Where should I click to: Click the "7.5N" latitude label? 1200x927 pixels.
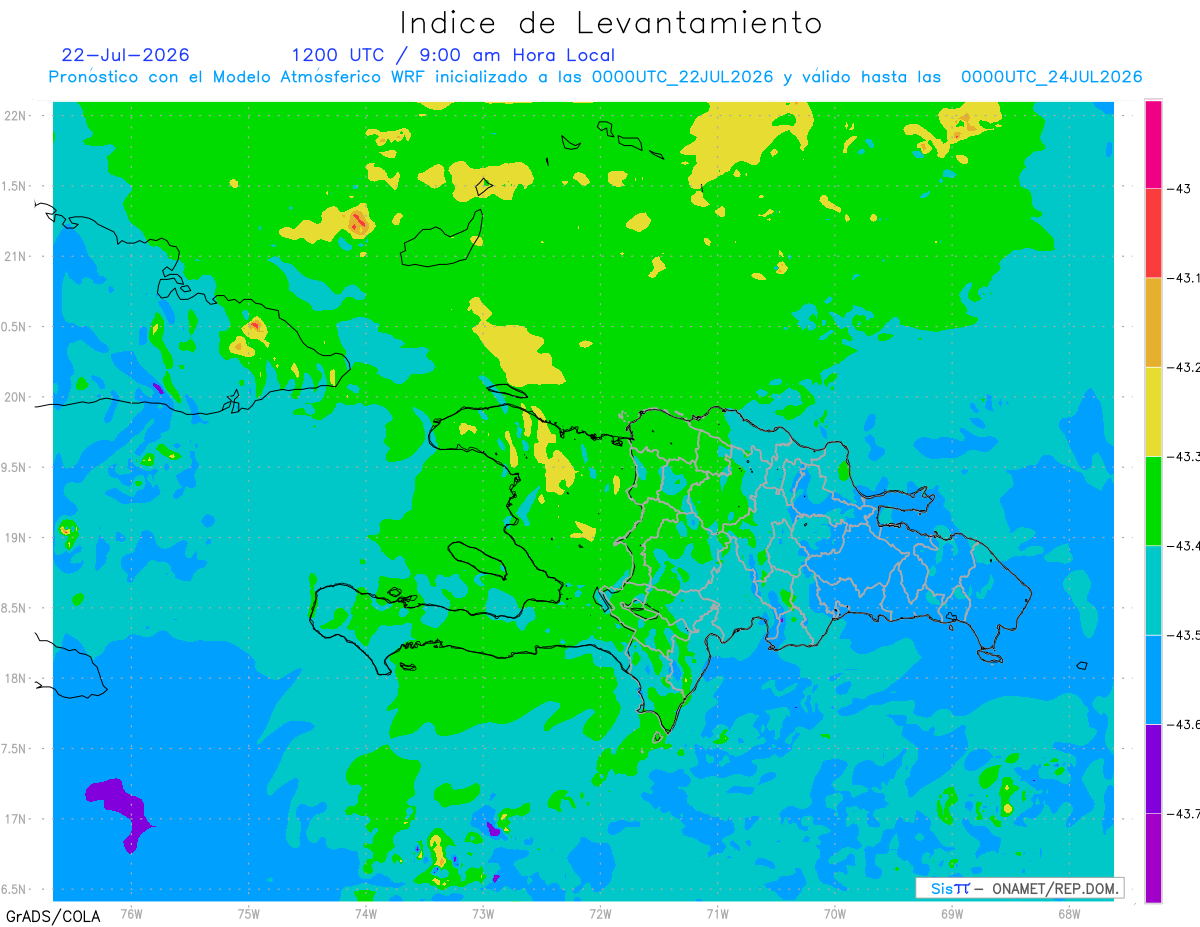click(x=14, y=749)
